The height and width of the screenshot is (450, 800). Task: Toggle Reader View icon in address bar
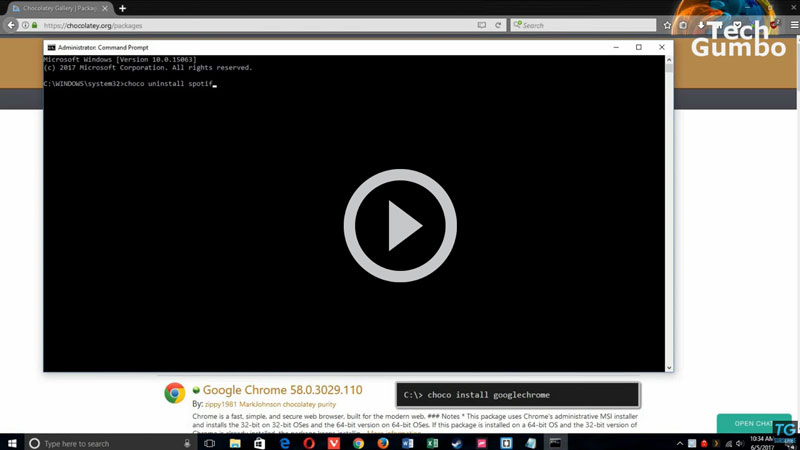(x=482, y=25)
